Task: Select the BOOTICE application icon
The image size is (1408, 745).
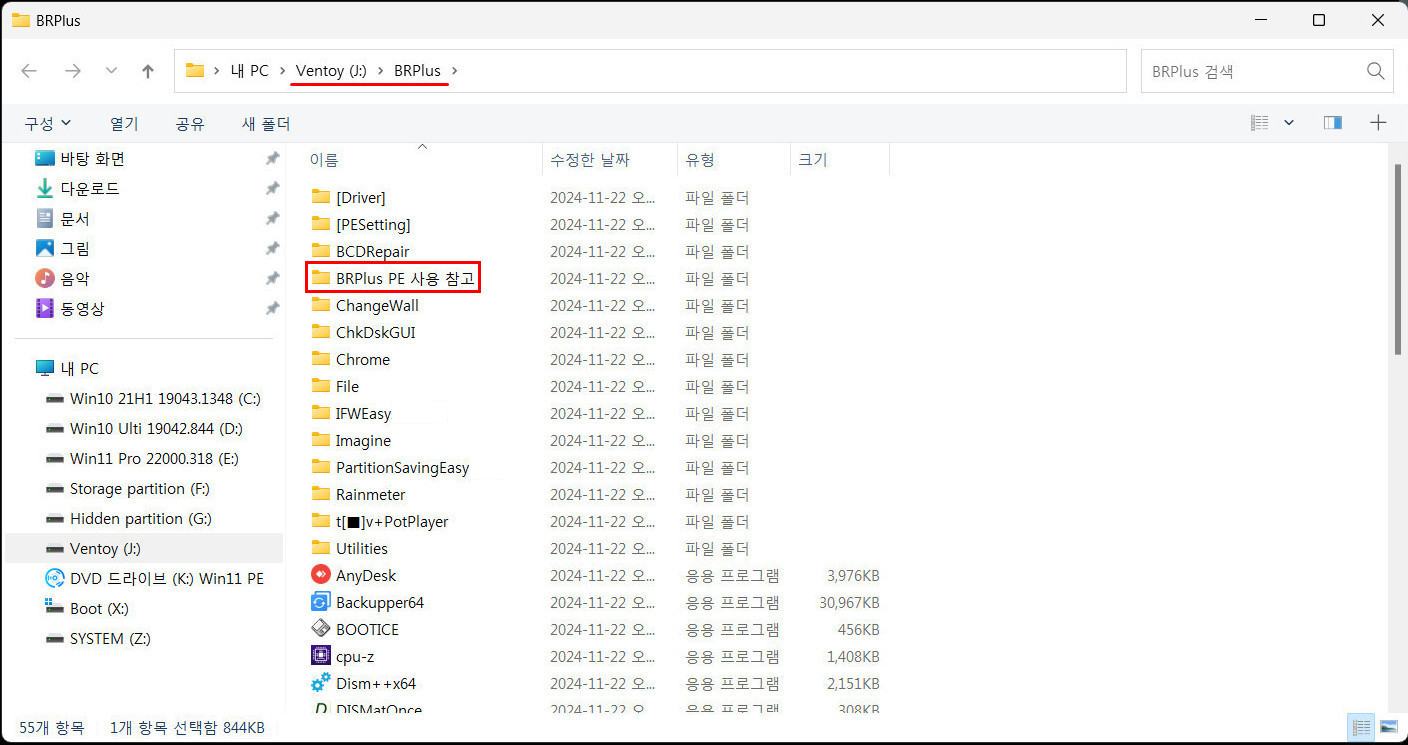Action: (x=320, y=629)
